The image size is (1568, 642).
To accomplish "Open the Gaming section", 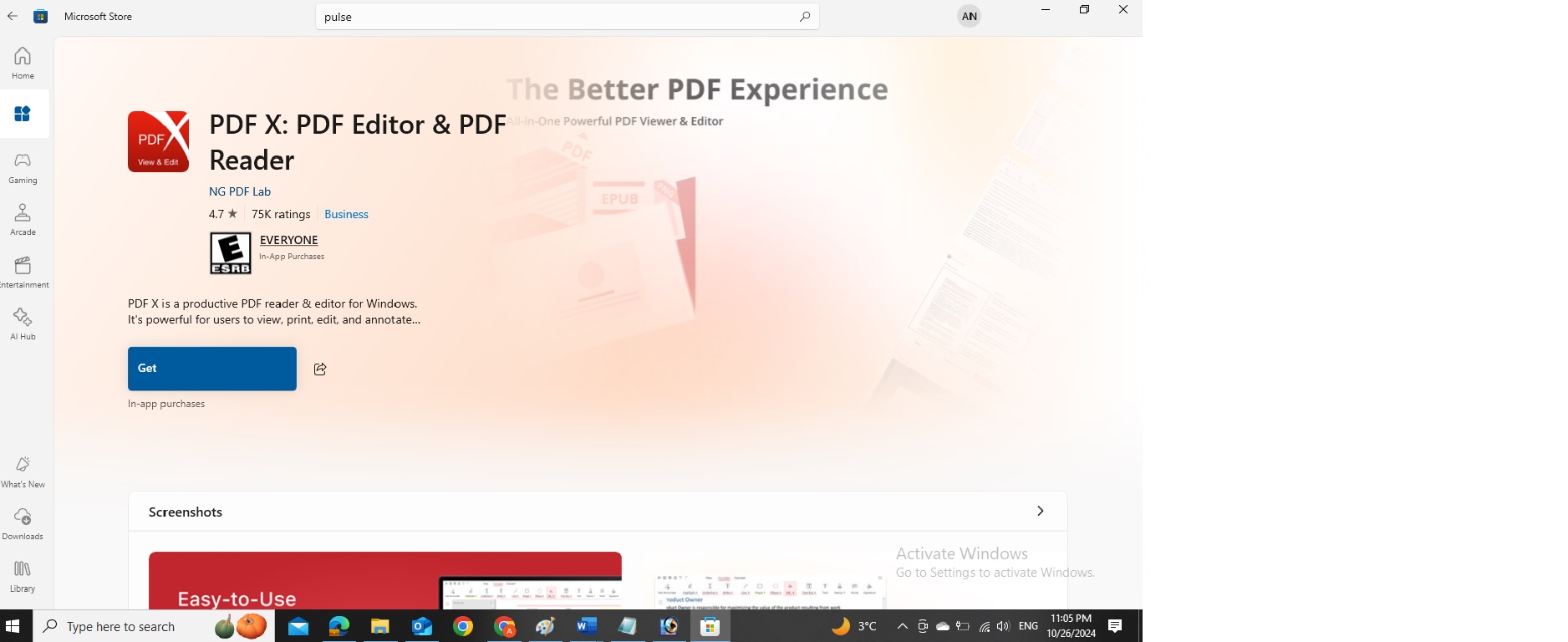I will point(23,168).
